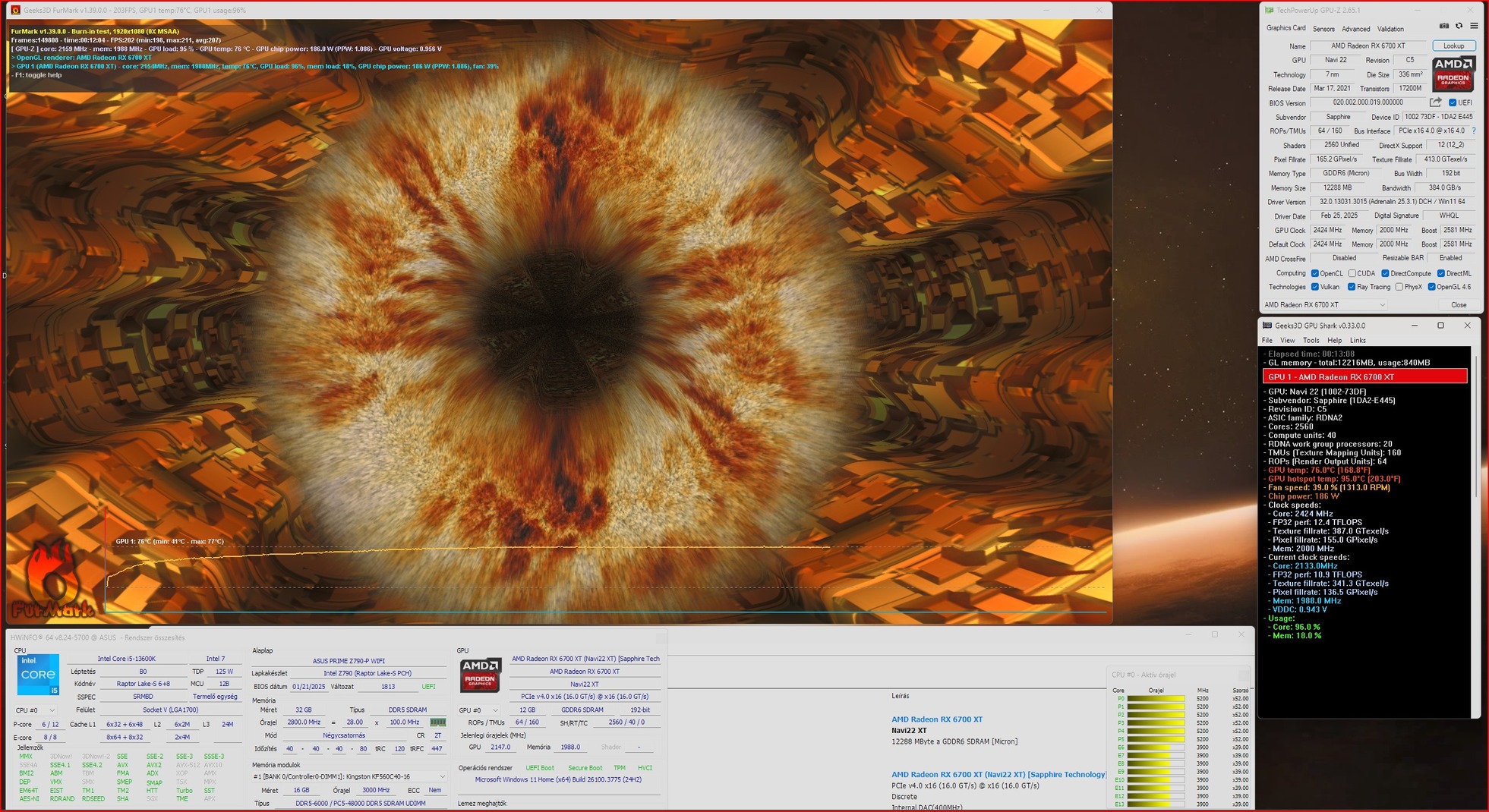Switch to the Advanced tab in GPU-Z
This screenshot has width=1489, height=812.
[1355, 29]
